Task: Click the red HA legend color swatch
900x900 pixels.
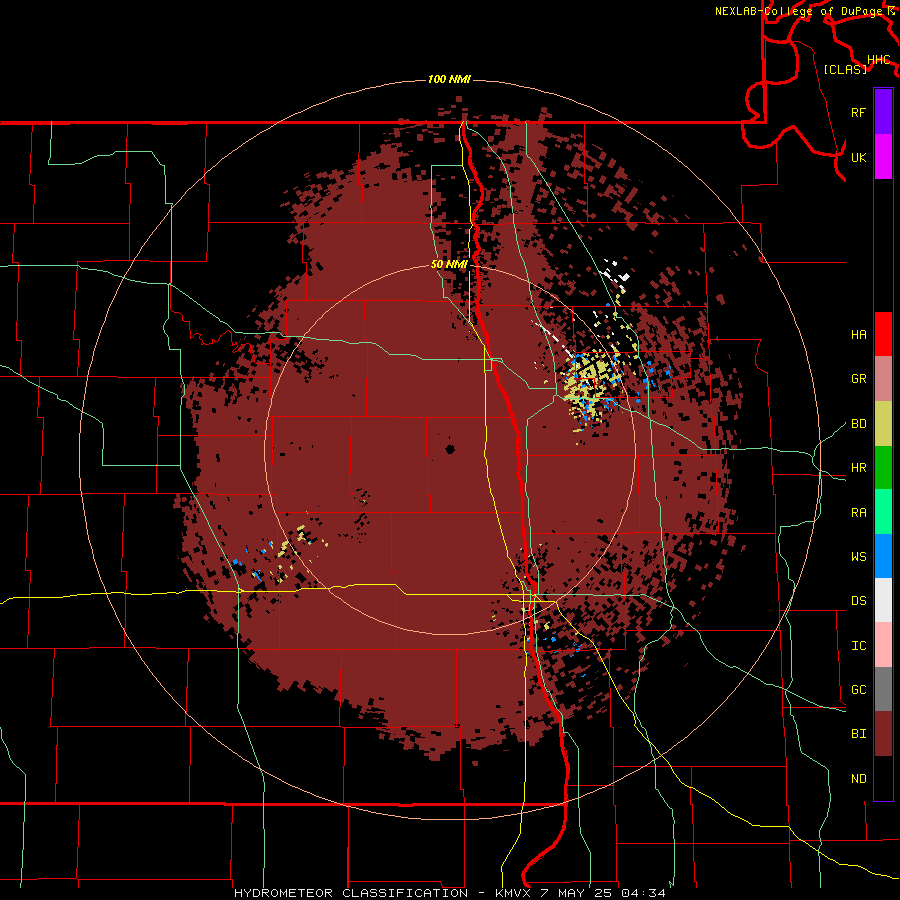Action: [x=883, y=334]
